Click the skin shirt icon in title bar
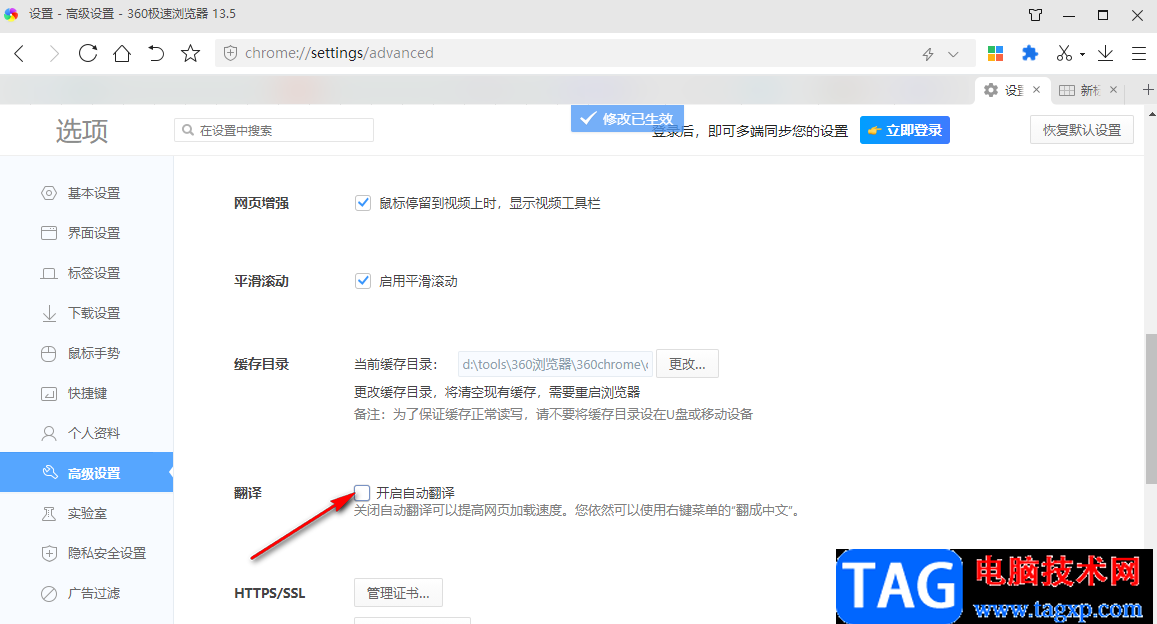The width and height of the screenshot is (1157, 624). point(1036,15)
